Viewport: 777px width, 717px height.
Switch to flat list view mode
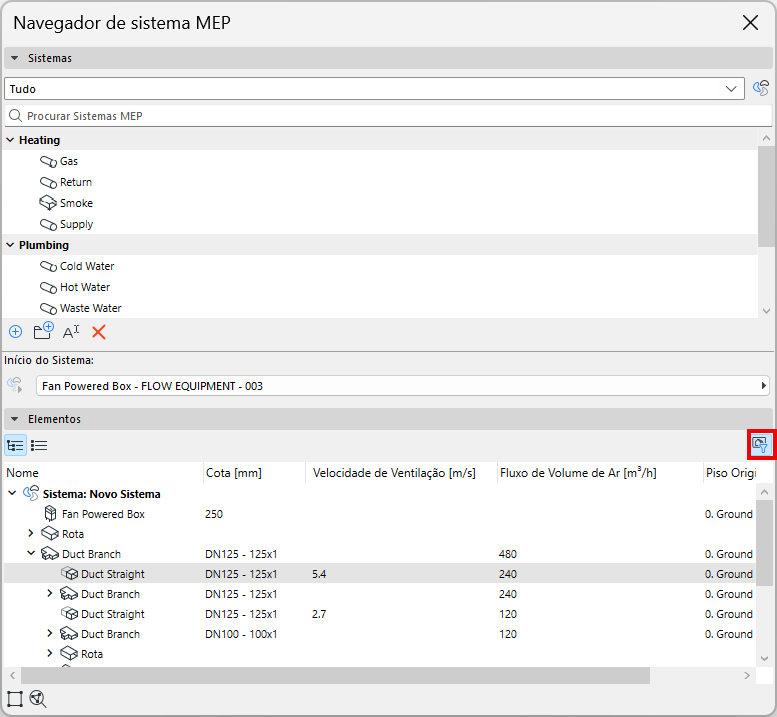click(39, 445)
